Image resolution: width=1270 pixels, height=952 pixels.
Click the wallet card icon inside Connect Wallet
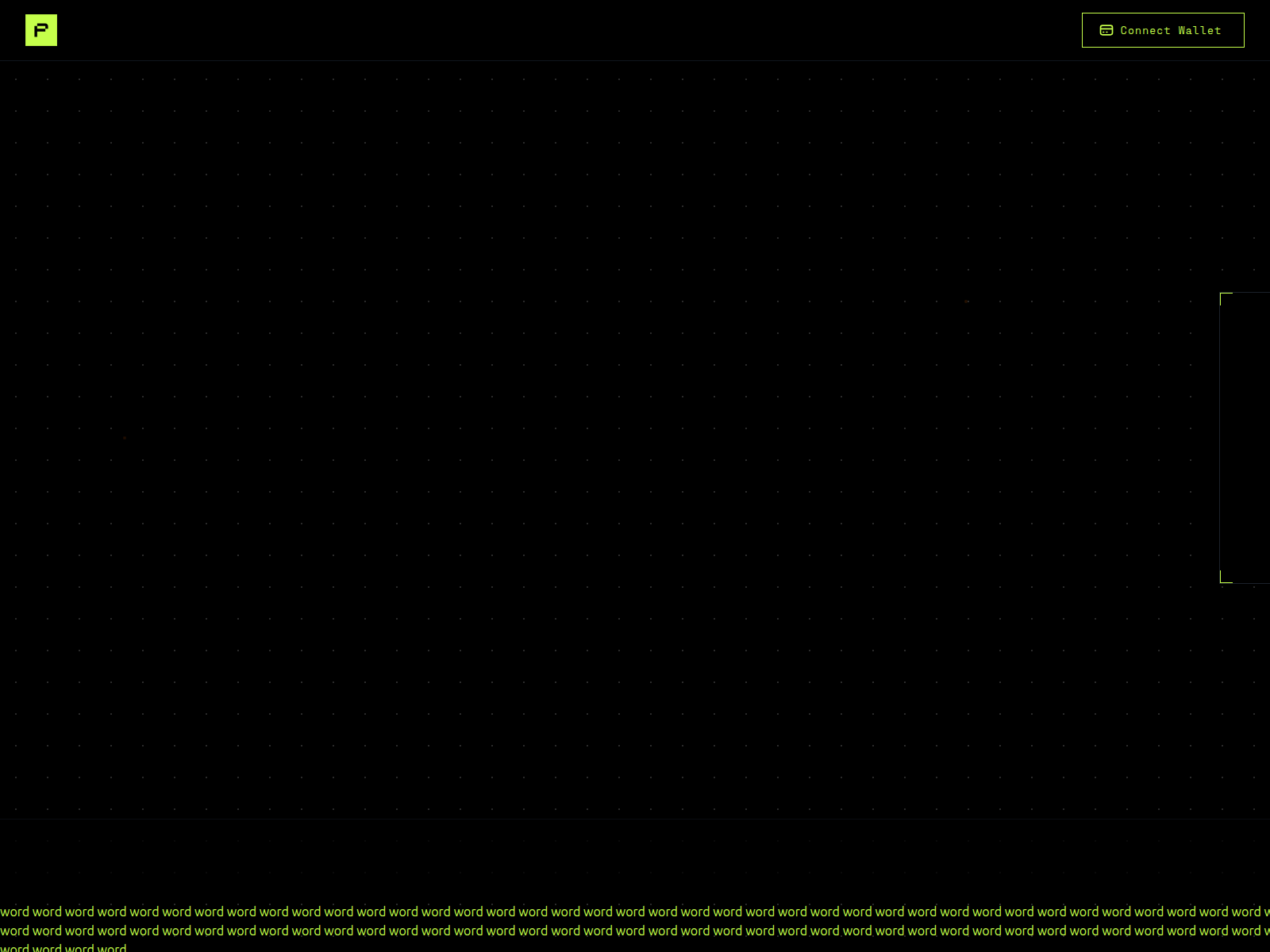(x=1105, y=30)
